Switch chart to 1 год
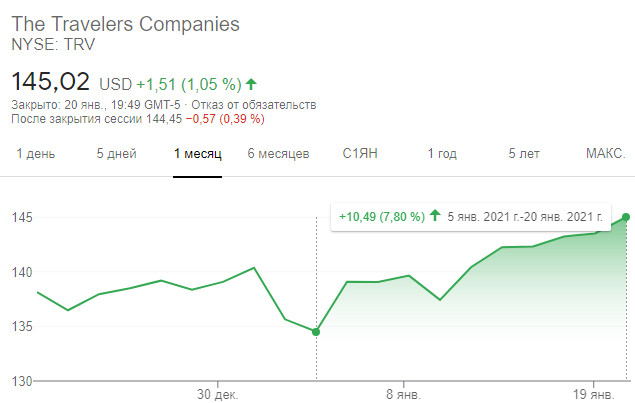 click(x=442, y=154)
